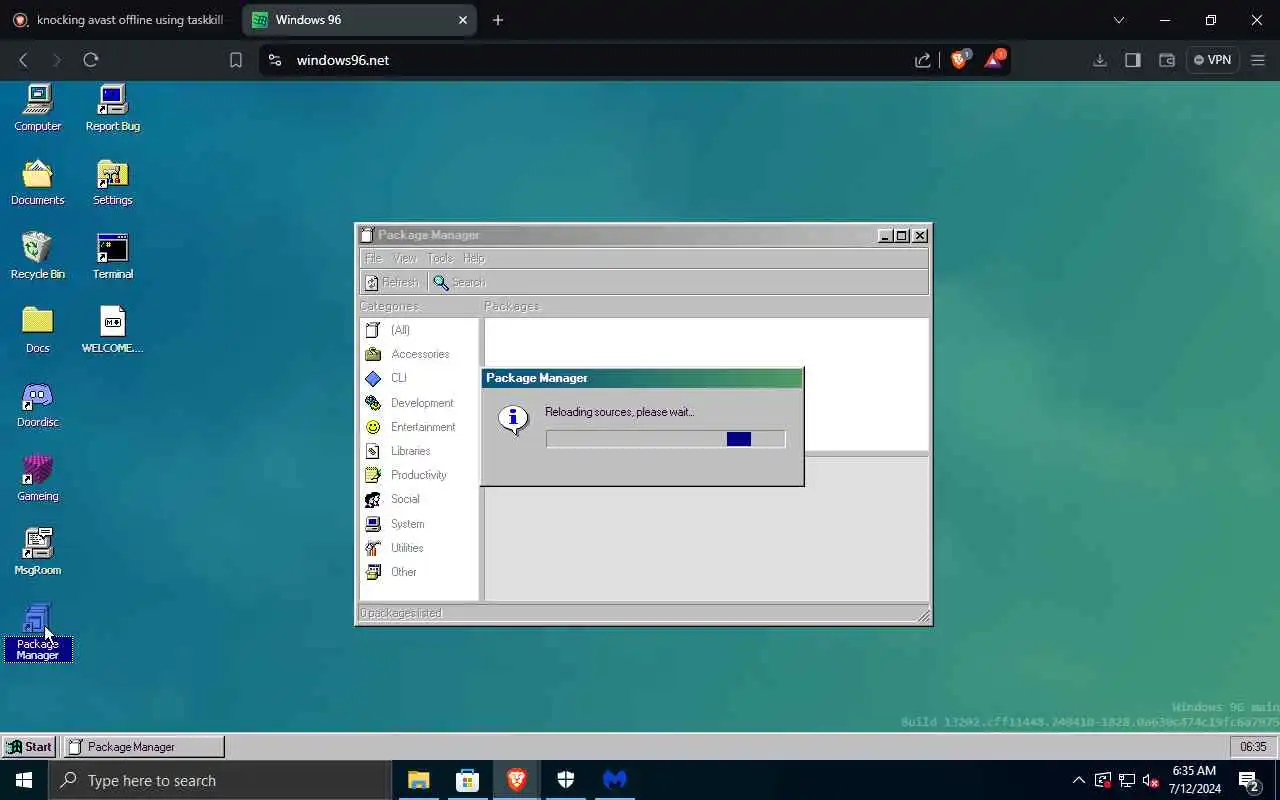Click the VPN button
Image resolution: width=1280 pixels, height=800 pixels.
pos(1212,60)
